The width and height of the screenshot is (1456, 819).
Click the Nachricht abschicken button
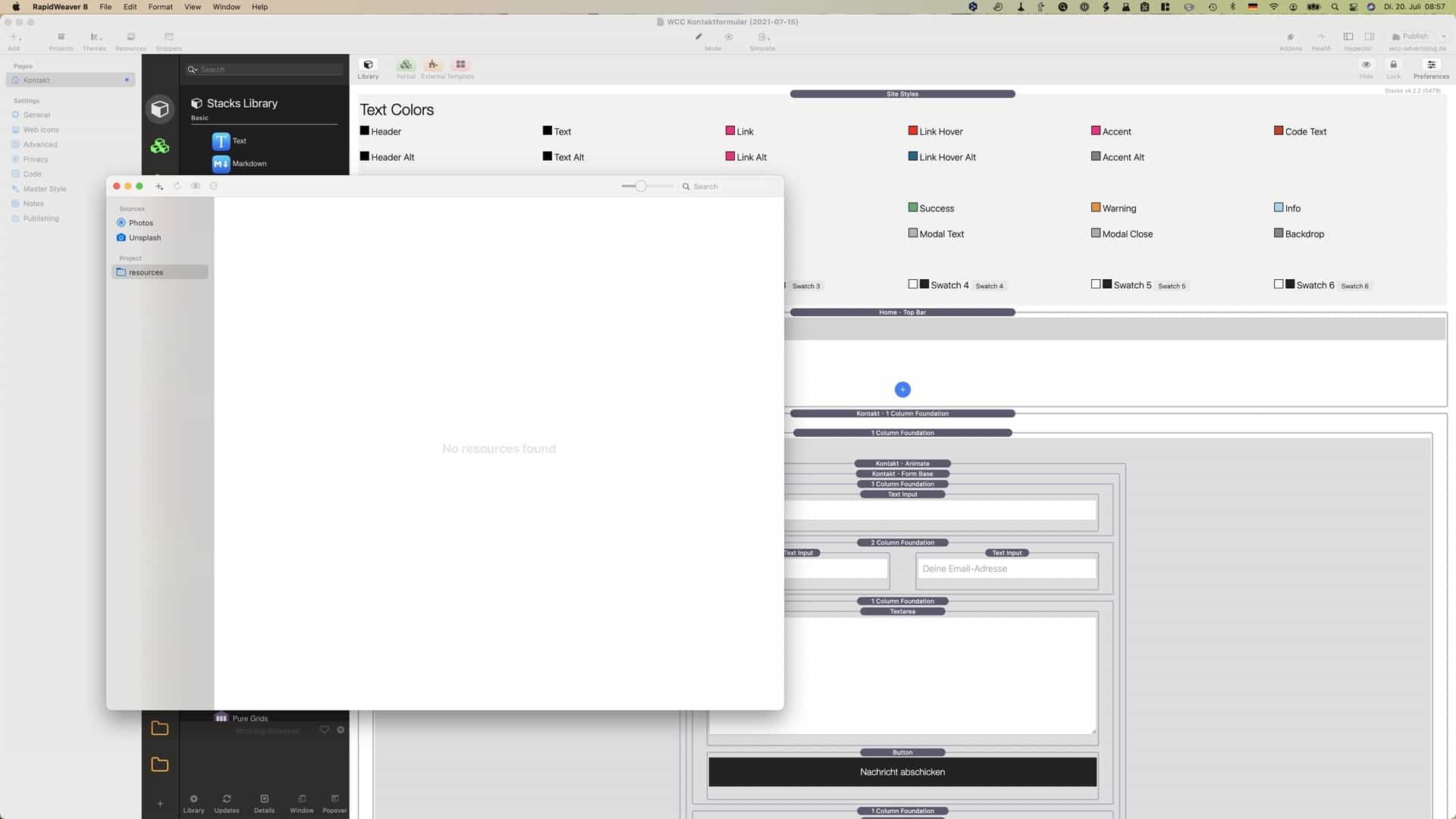coord(902,771)
